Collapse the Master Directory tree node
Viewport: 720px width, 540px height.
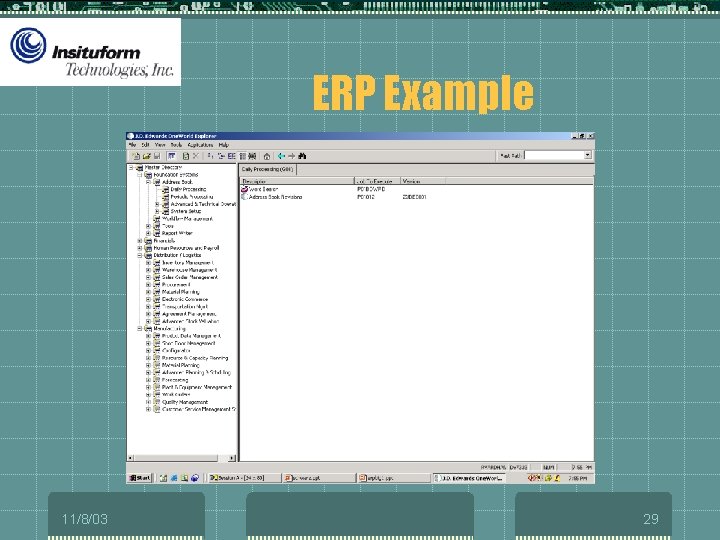click(x=131, y=168)
